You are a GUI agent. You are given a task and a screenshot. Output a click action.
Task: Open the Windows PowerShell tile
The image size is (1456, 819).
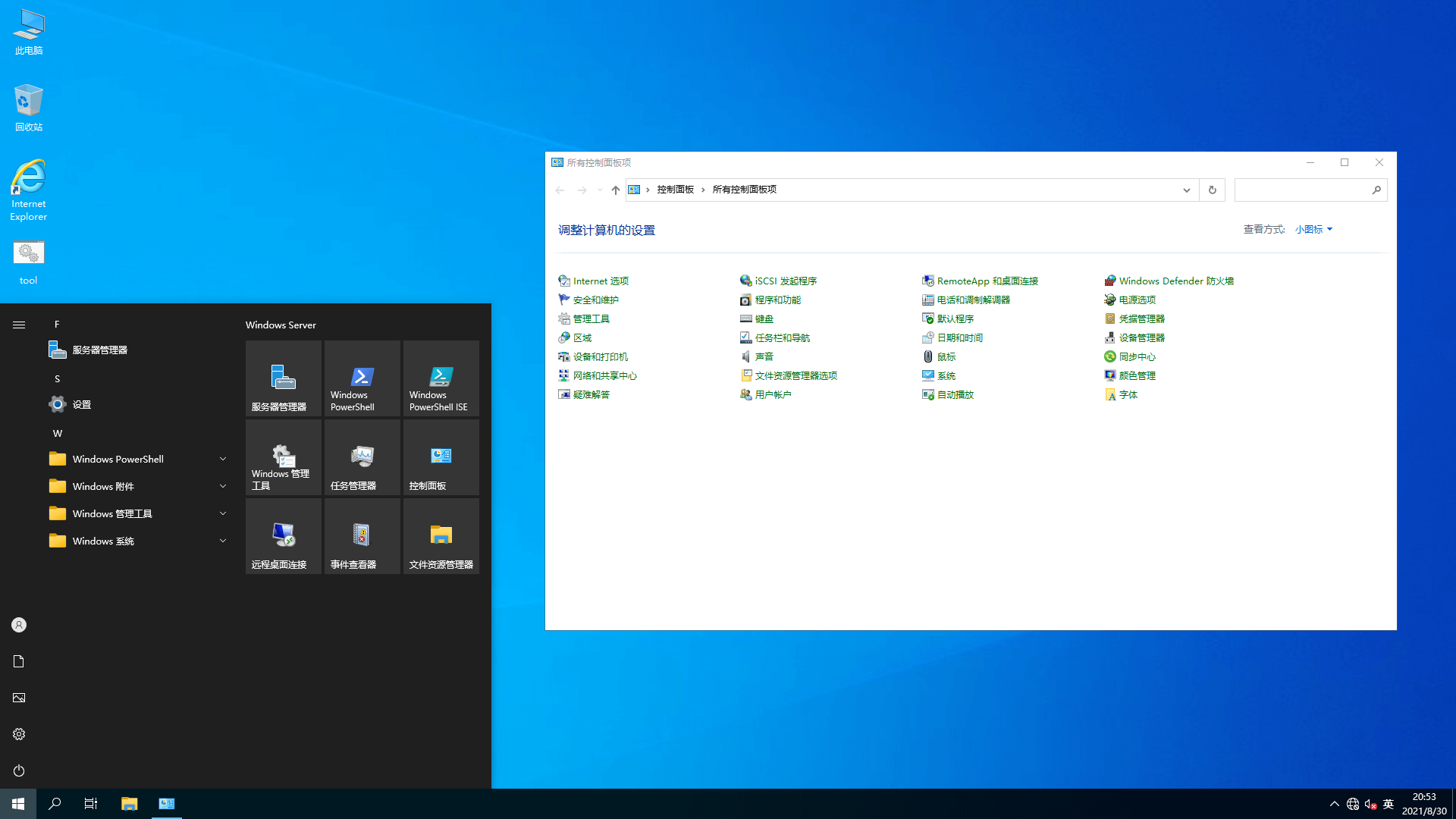[x=362, y=378]
